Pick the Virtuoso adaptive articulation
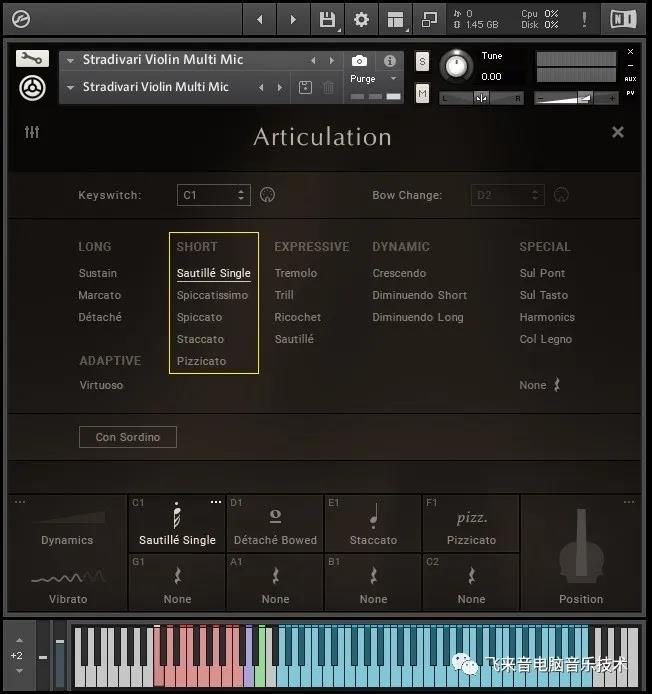652x694 pixels. click(x=101, y=385)
